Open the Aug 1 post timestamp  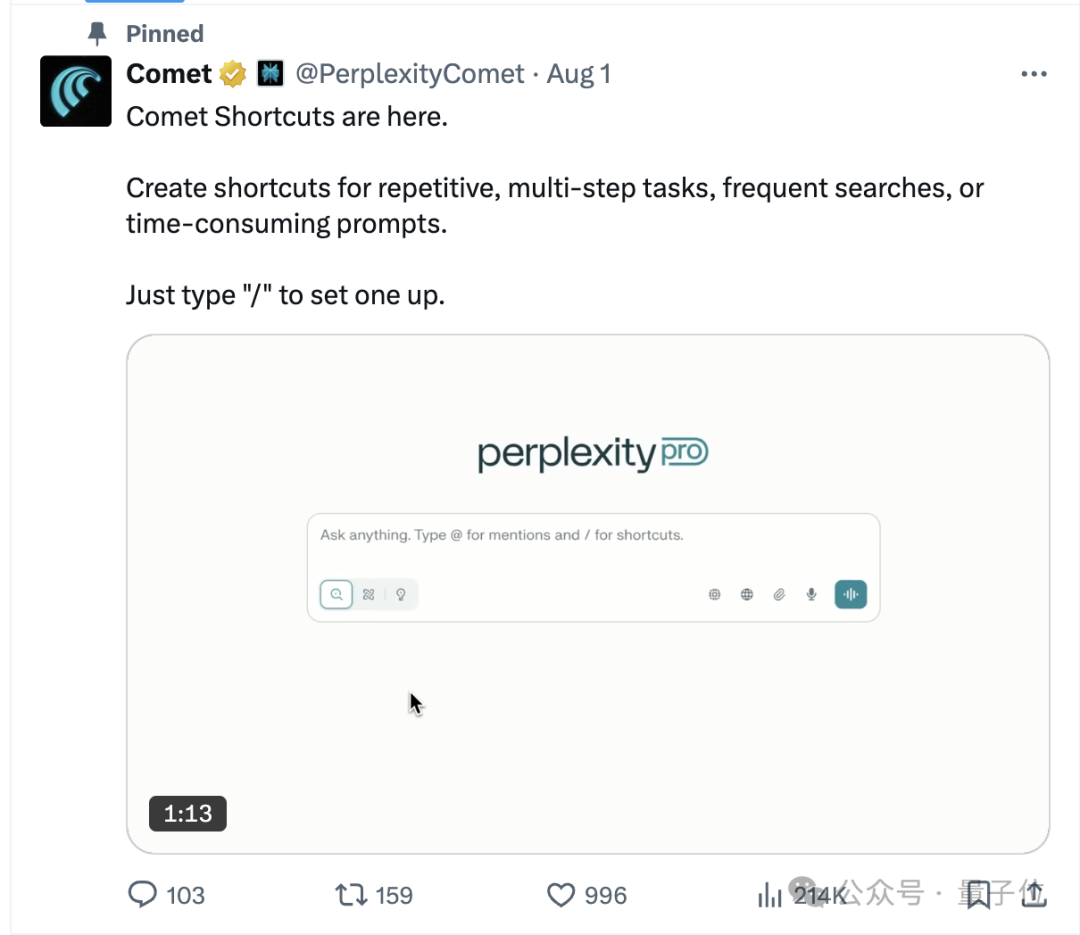579,74
